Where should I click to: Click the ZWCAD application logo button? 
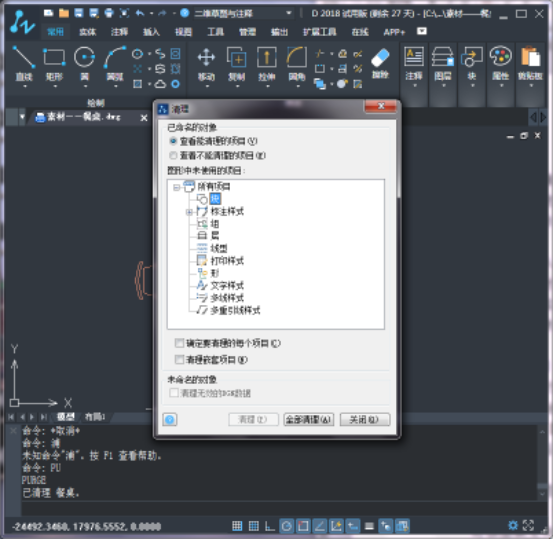(x=22, y=22)
